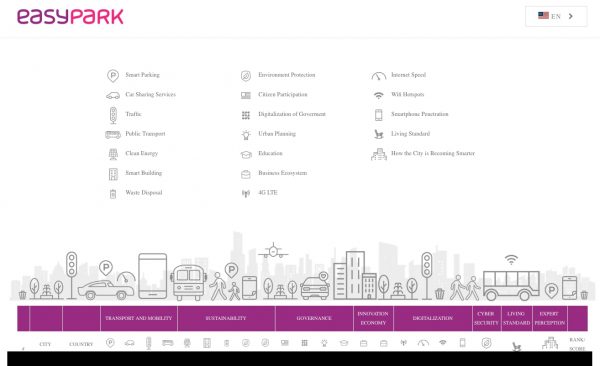Viewport: 600px width, 366px height.
Task: Click the Traffic light legend icon
Action: 113,115
